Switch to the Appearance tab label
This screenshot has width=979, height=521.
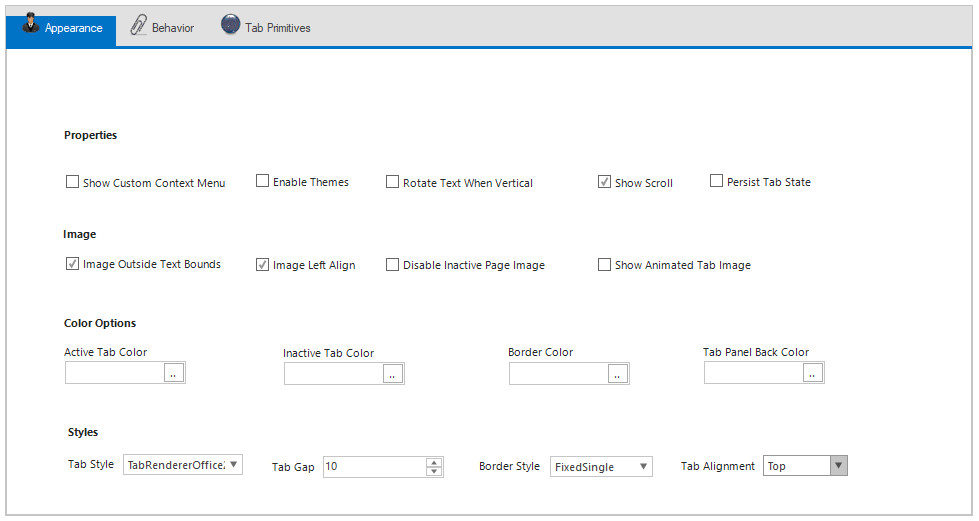74,28
